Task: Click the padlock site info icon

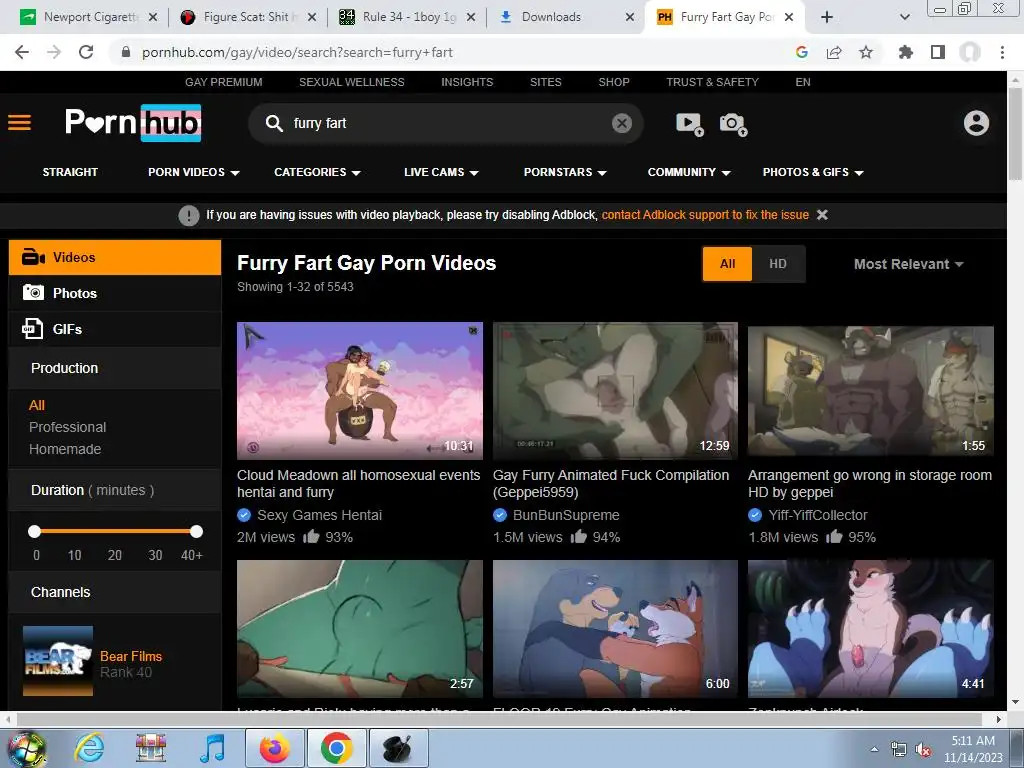Action: click(126, 52)
